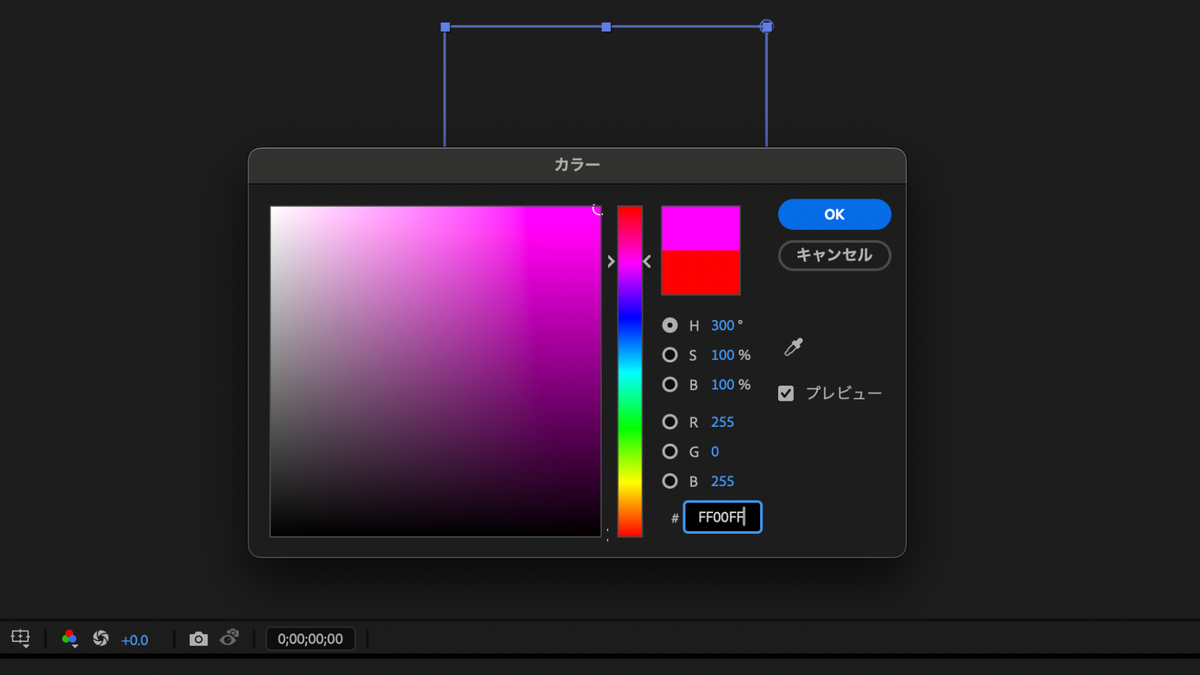Click the reset exposure aperture icon
The height and width of the screenshot is (675, 1200).
coord(100,638)
